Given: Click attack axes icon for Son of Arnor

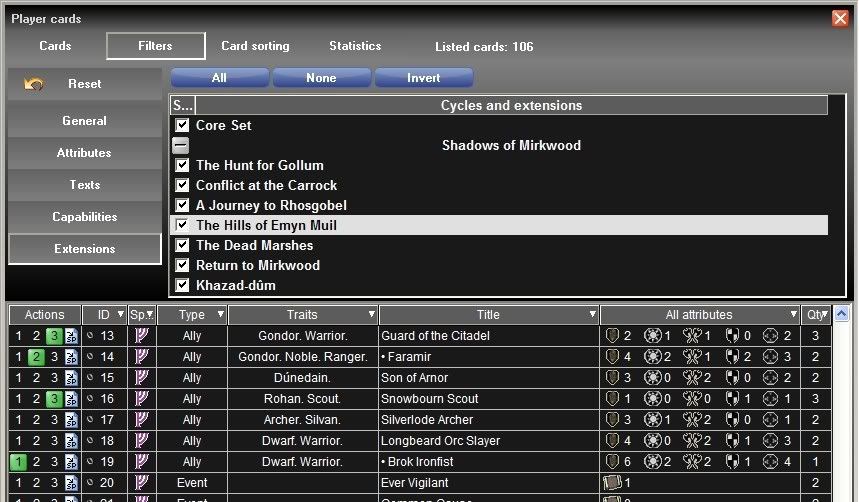Looking at the screenshot, I should pyautogui.click(x=692, y=378).
